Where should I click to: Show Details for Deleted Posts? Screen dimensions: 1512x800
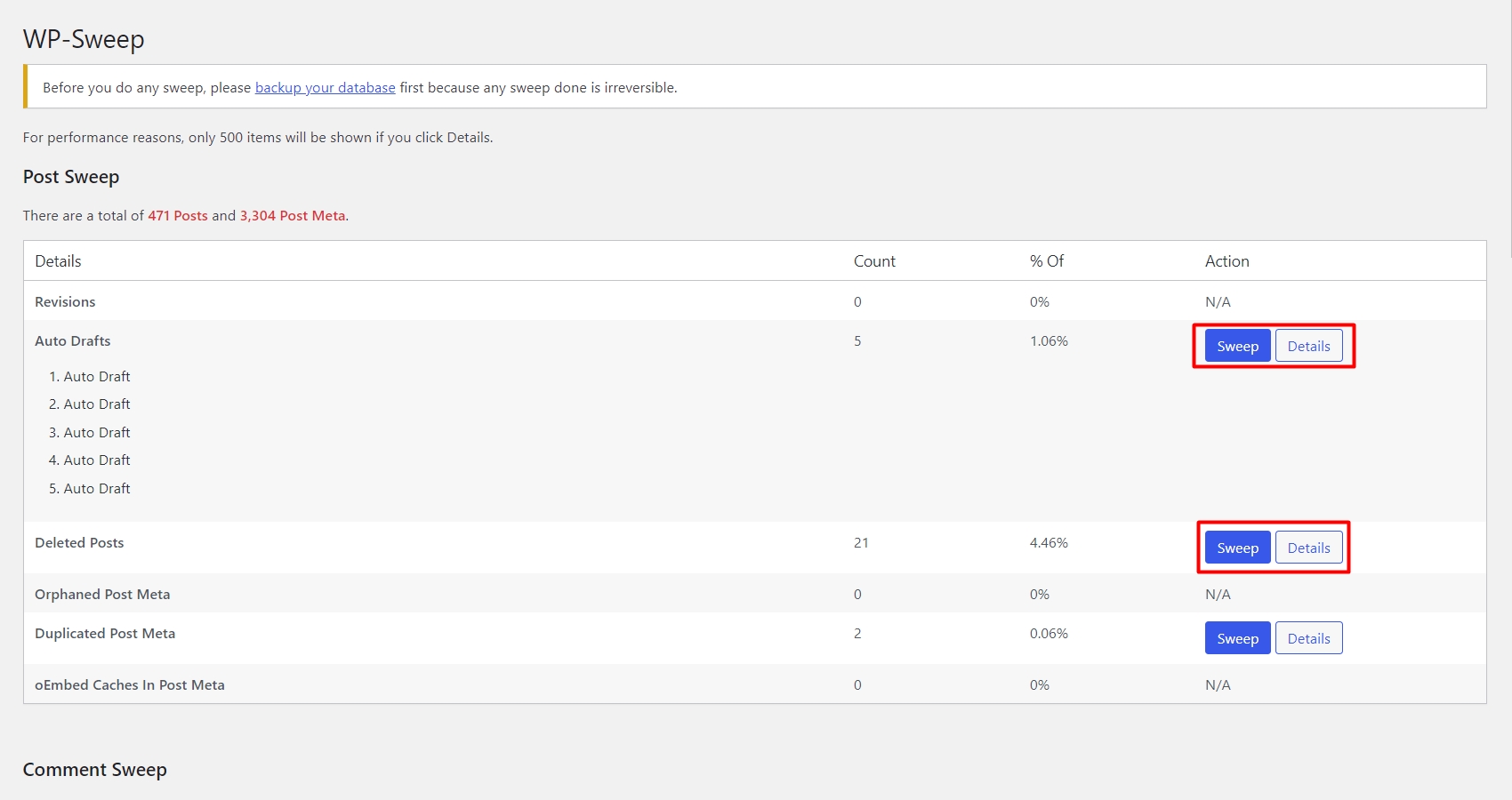[x=1308, y=548]
